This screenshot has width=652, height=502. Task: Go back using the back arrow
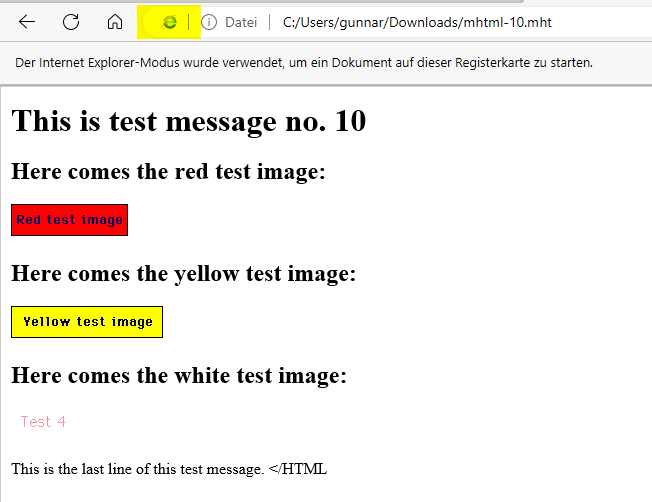pyautogui.click(x=27, y=22)
